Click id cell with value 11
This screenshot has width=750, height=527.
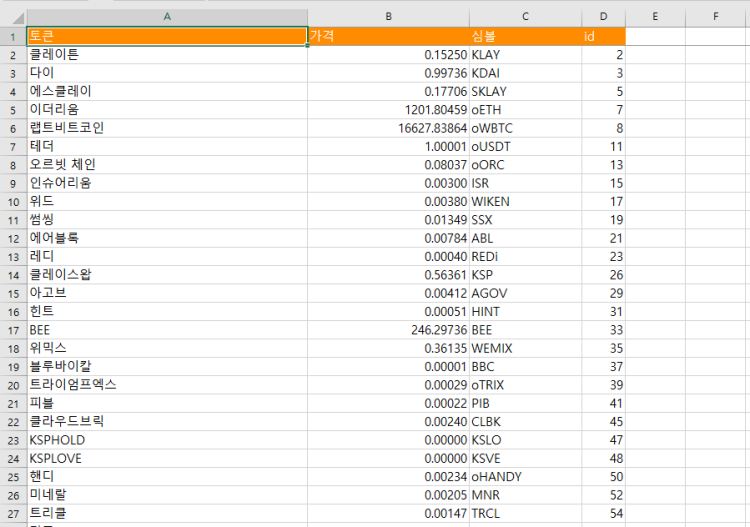click(x=603, y=146)
